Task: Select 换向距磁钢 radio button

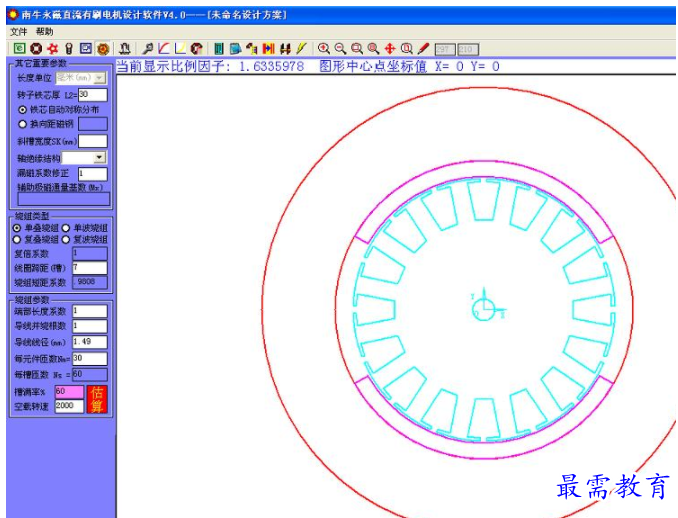Action: (x=22, y=124)
